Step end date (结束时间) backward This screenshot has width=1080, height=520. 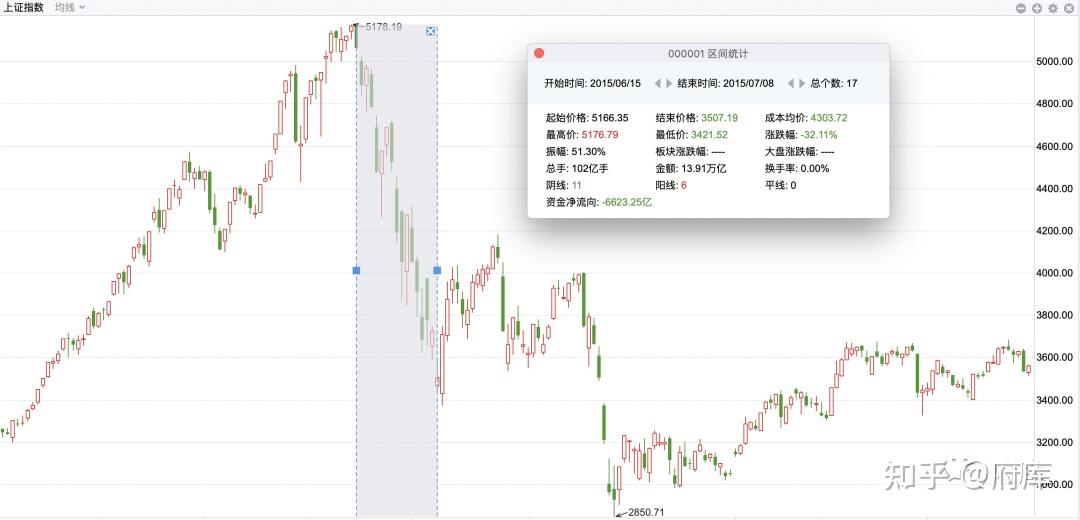click(790, 83)
